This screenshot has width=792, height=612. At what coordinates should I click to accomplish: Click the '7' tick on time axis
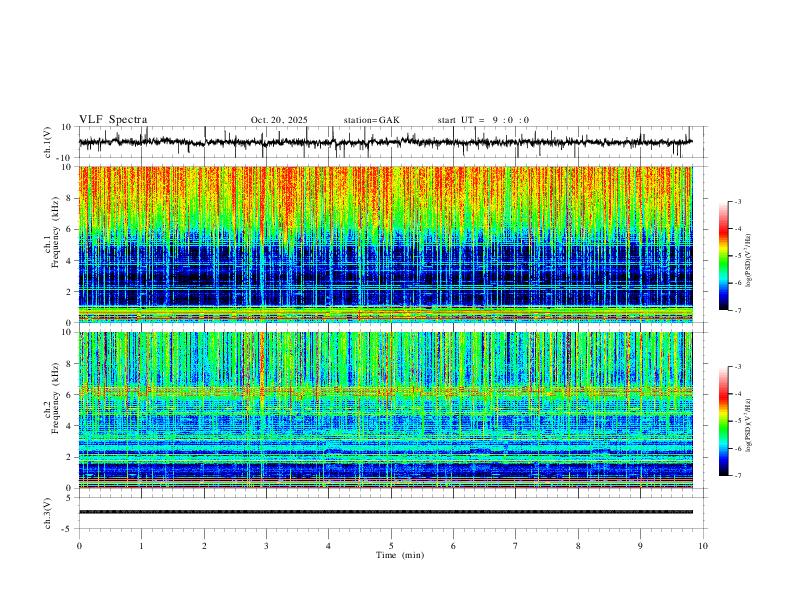516,546
